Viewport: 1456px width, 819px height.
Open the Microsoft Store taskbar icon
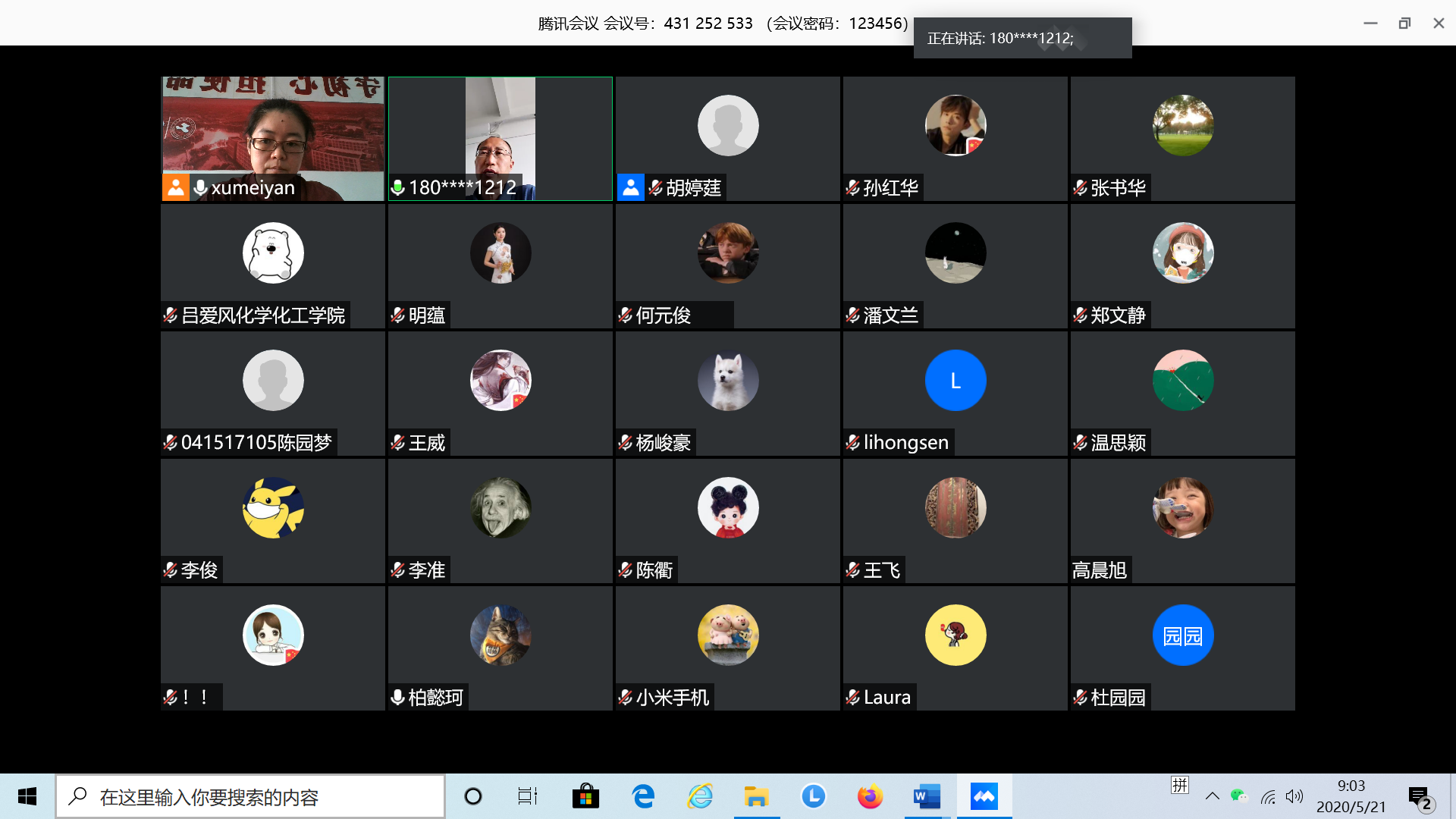[x=585, y=796]
